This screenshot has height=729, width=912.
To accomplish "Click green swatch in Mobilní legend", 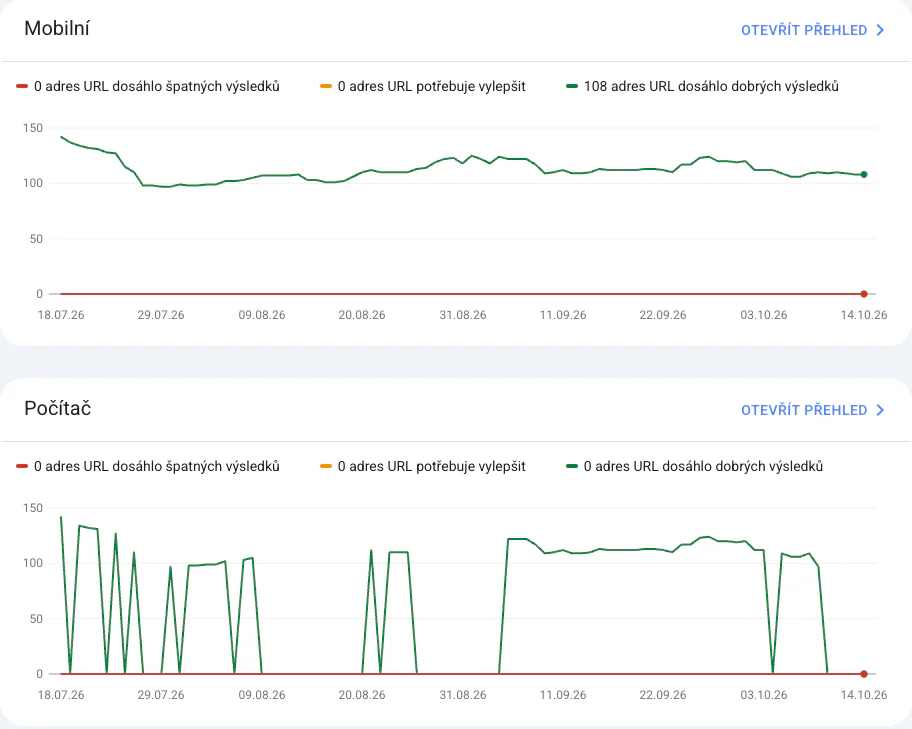I will [572, 86].
